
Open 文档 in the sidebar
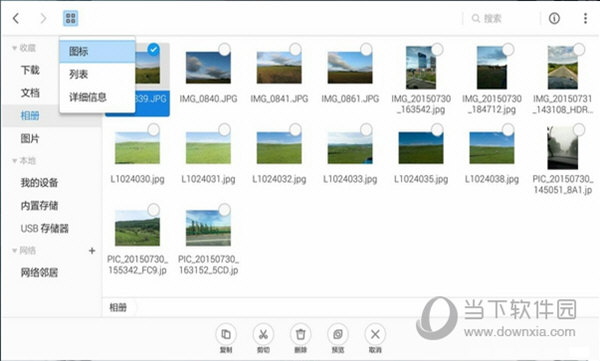(x=30, y=93)
